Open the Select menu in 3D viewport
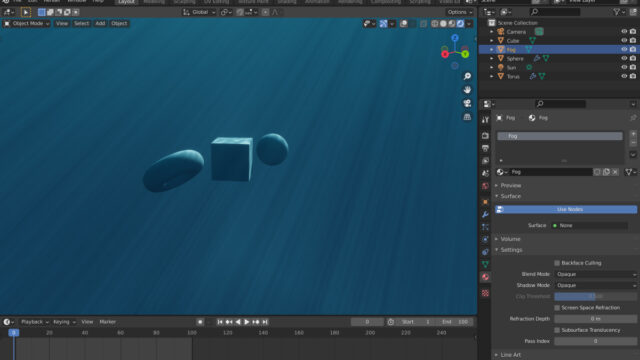640x360 pixels. (x=81, y=24)
